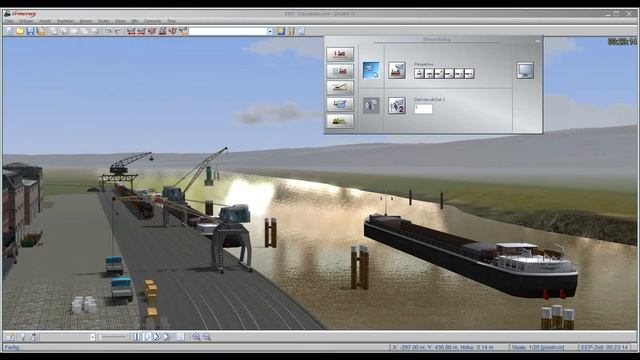Viewport: 640px width, 360px height.
Task: Zoom out with the minus magnifier icon
Action: click(207, 337)
